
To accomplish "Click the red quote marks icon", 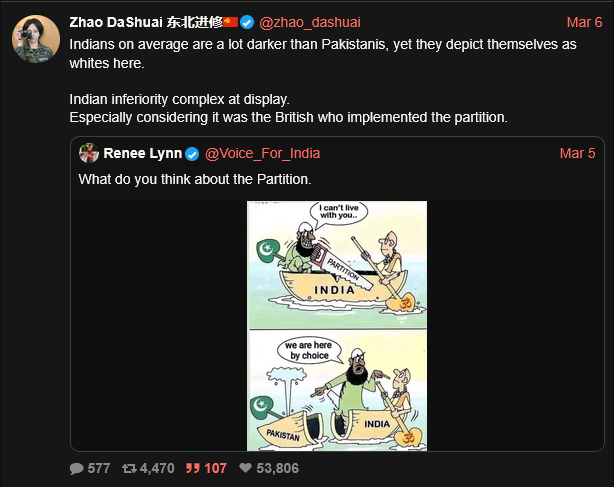I will (193, 468).
